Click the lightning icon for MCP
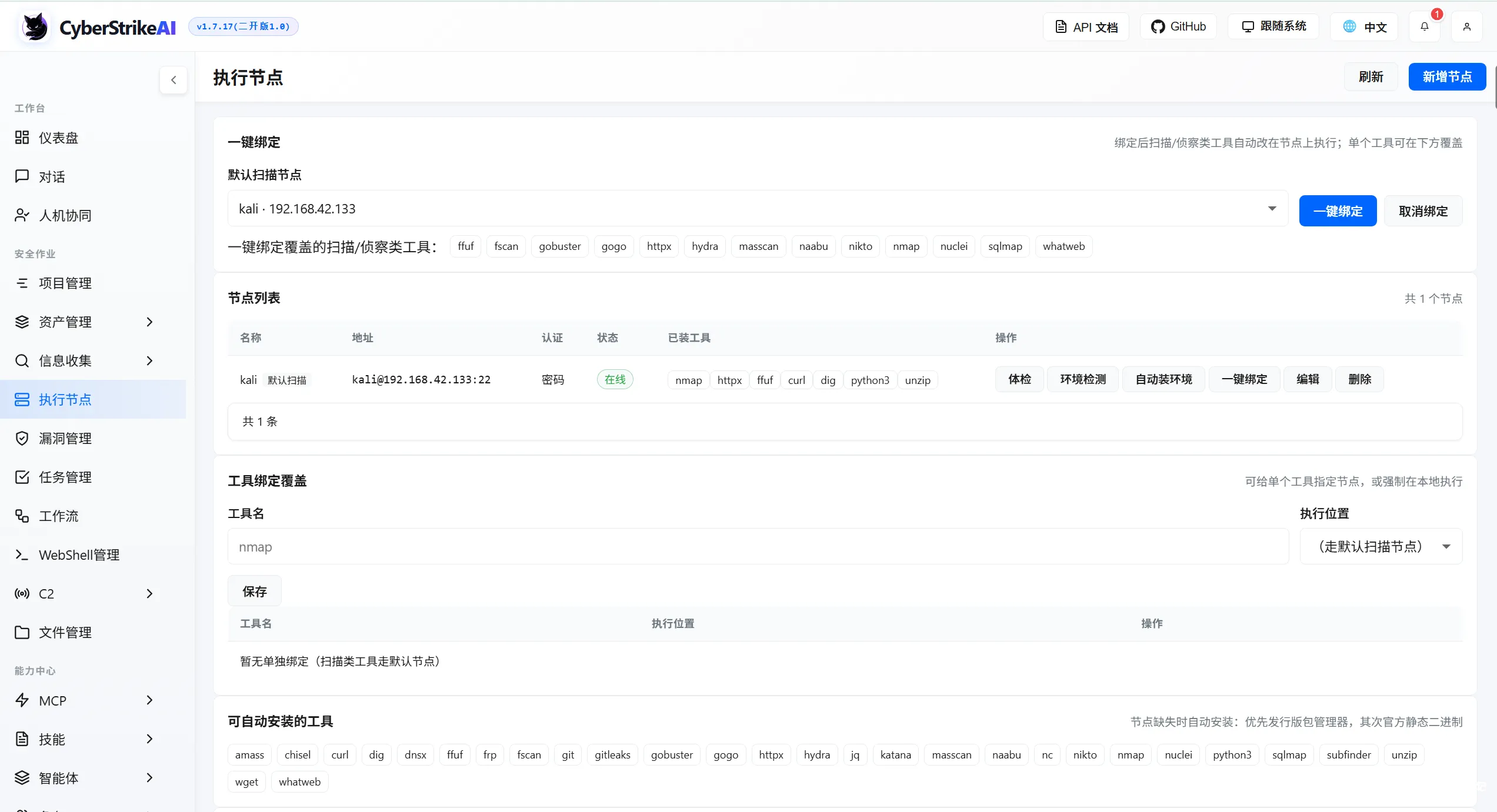 point(22,700)
